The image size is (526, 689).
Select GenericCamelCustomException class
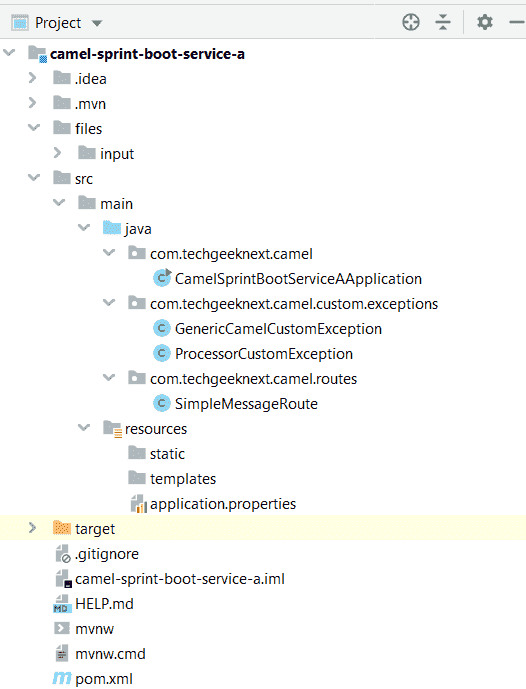coord(278,329)
